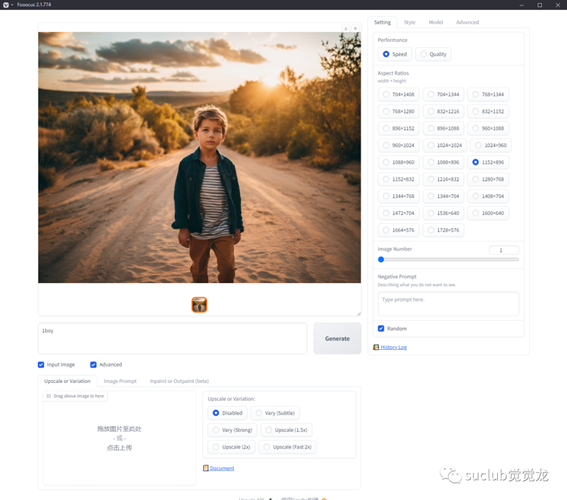The image size is (567, 500).
Task: Click the Image Number slider handle
Action: point(381,259)
